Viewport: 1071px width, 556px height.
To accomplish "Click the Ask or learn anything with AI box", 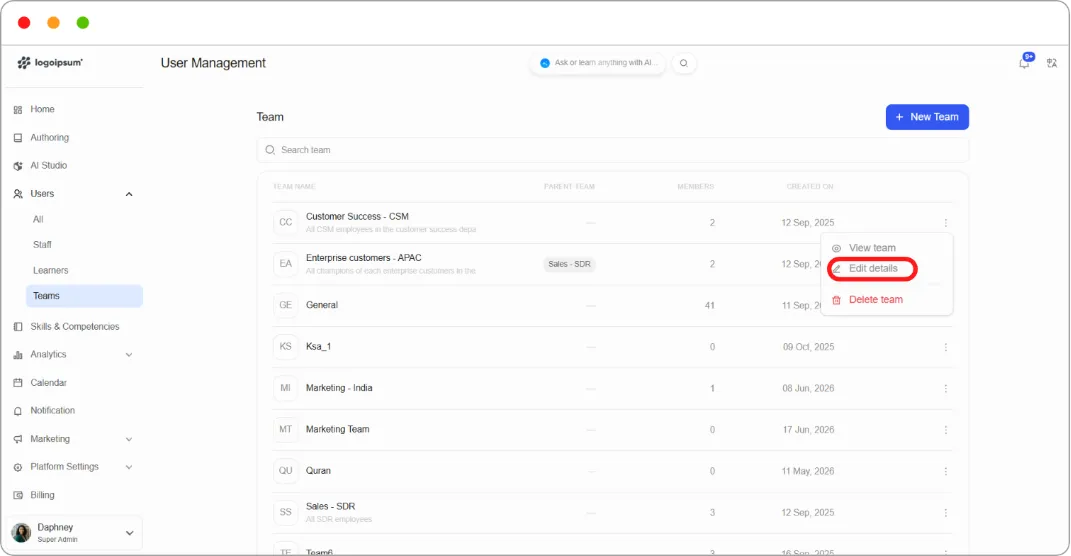I will [x=598, y=63].
